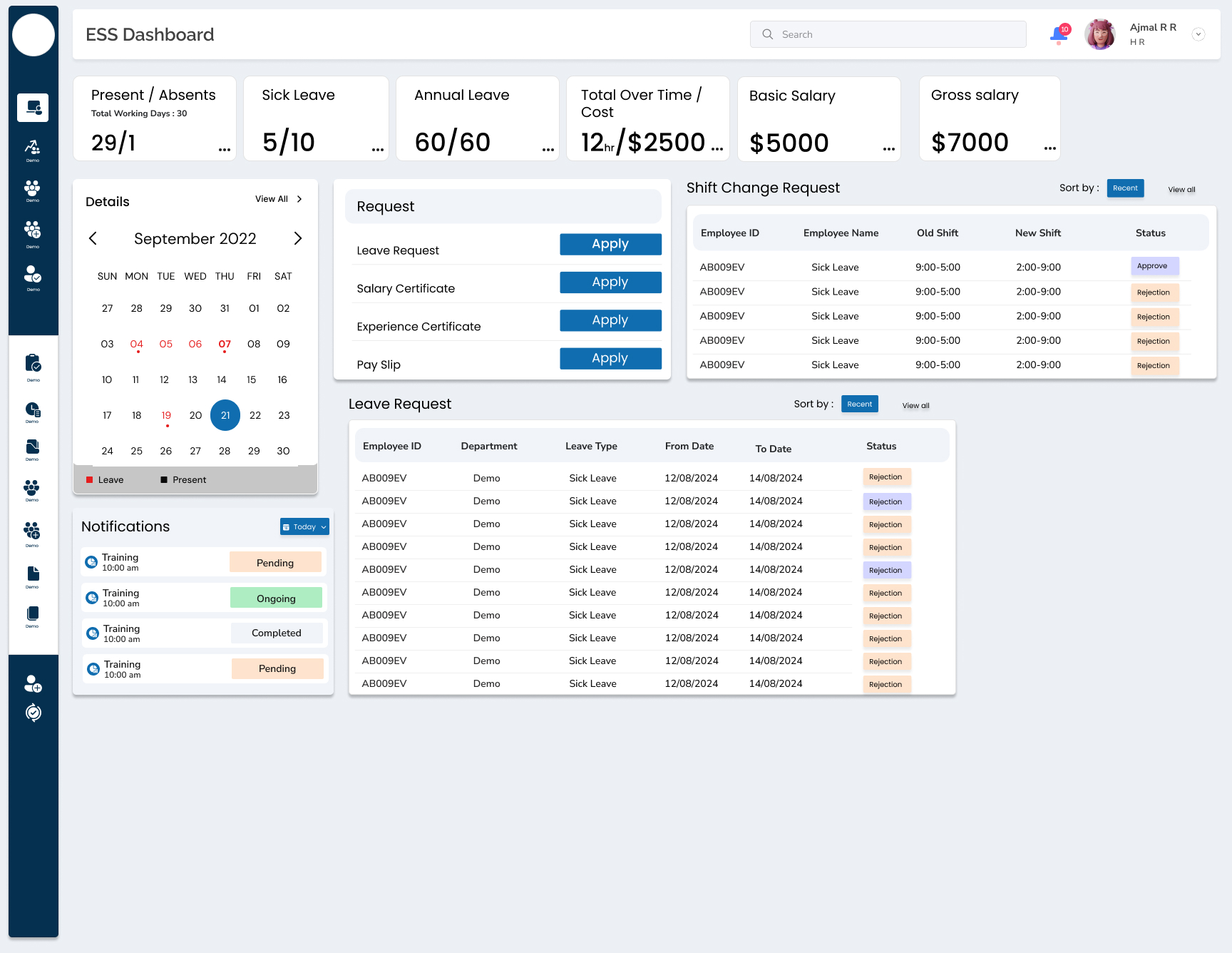Click the Completed status in Notifications
The height and width of the screenshot is (953, 1232).
tap(277, 633)
